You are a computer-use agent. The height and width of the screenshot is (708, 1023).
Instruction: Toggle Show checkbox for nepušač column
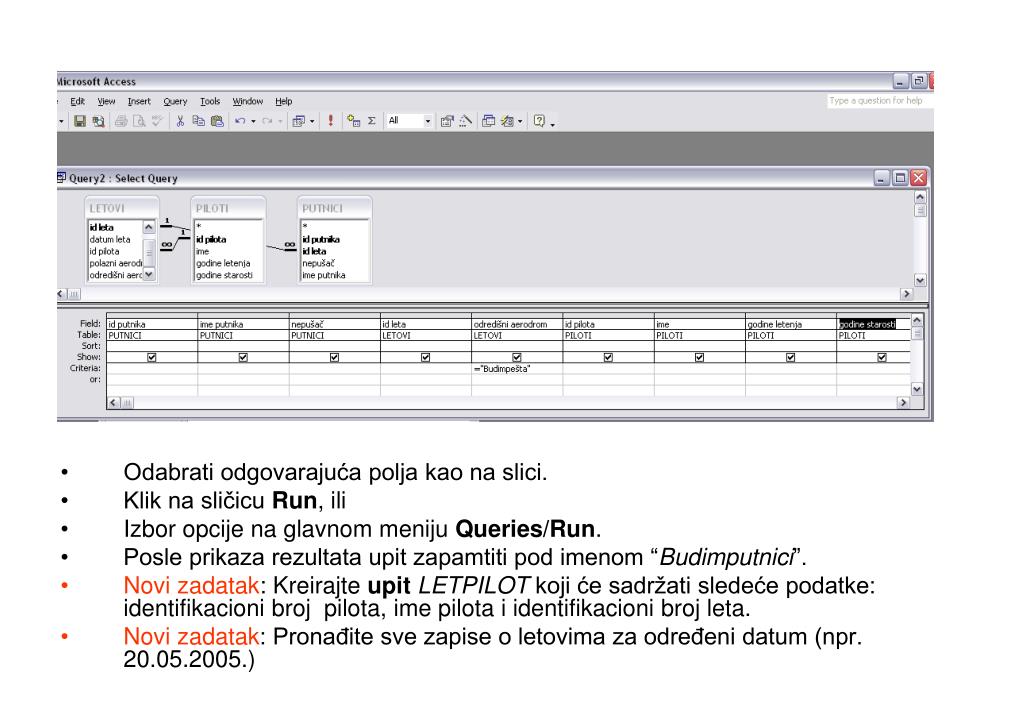[x=335, y=358]
